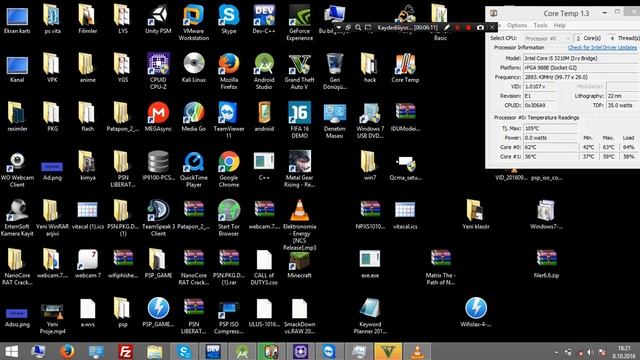Open the Dev-C++ desktop shortcut
Image resolution: width=640 pixels, height=360 pixels.
[264, 20]
